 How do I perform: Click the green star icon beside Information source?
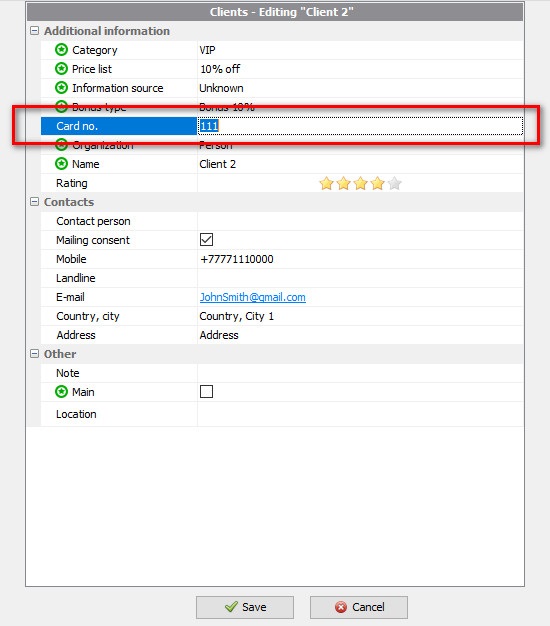[61, 88]
